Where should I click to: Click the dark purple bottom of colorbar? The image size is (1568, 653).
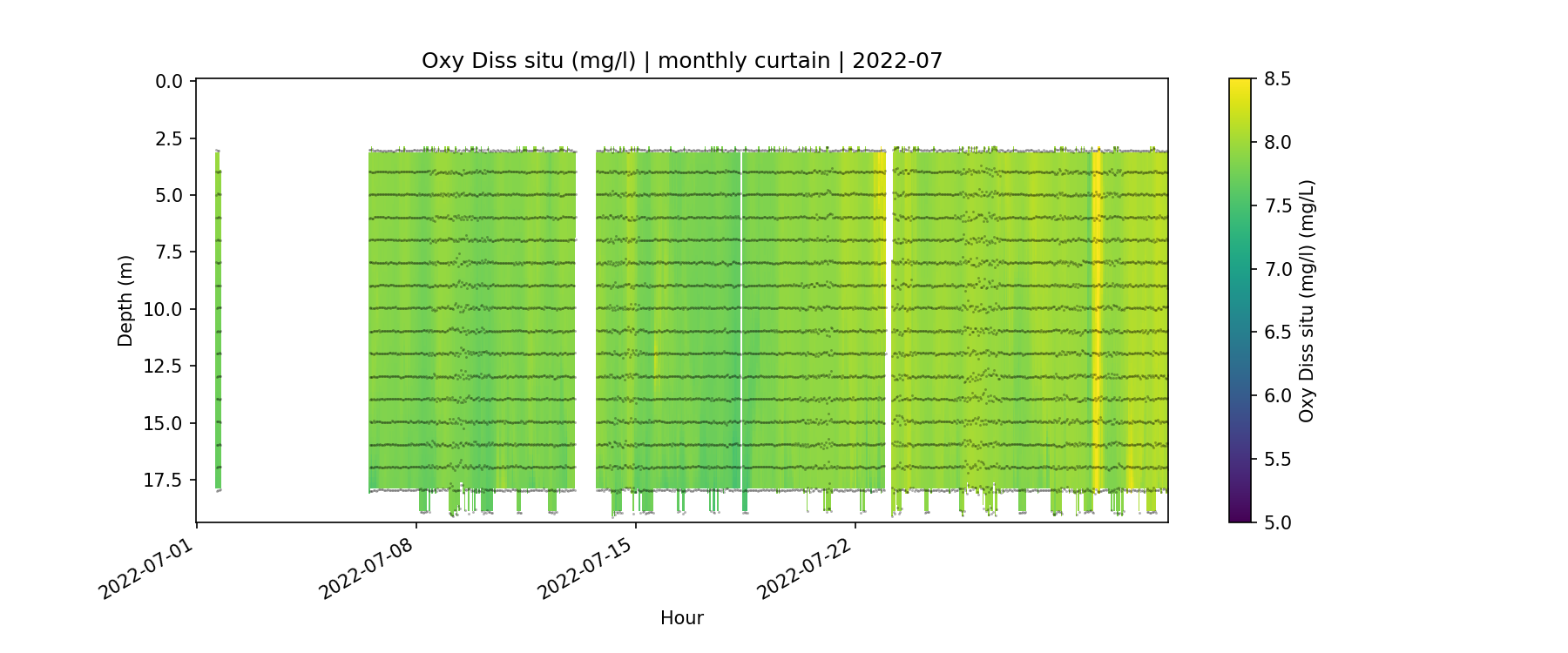(1240, 516)
